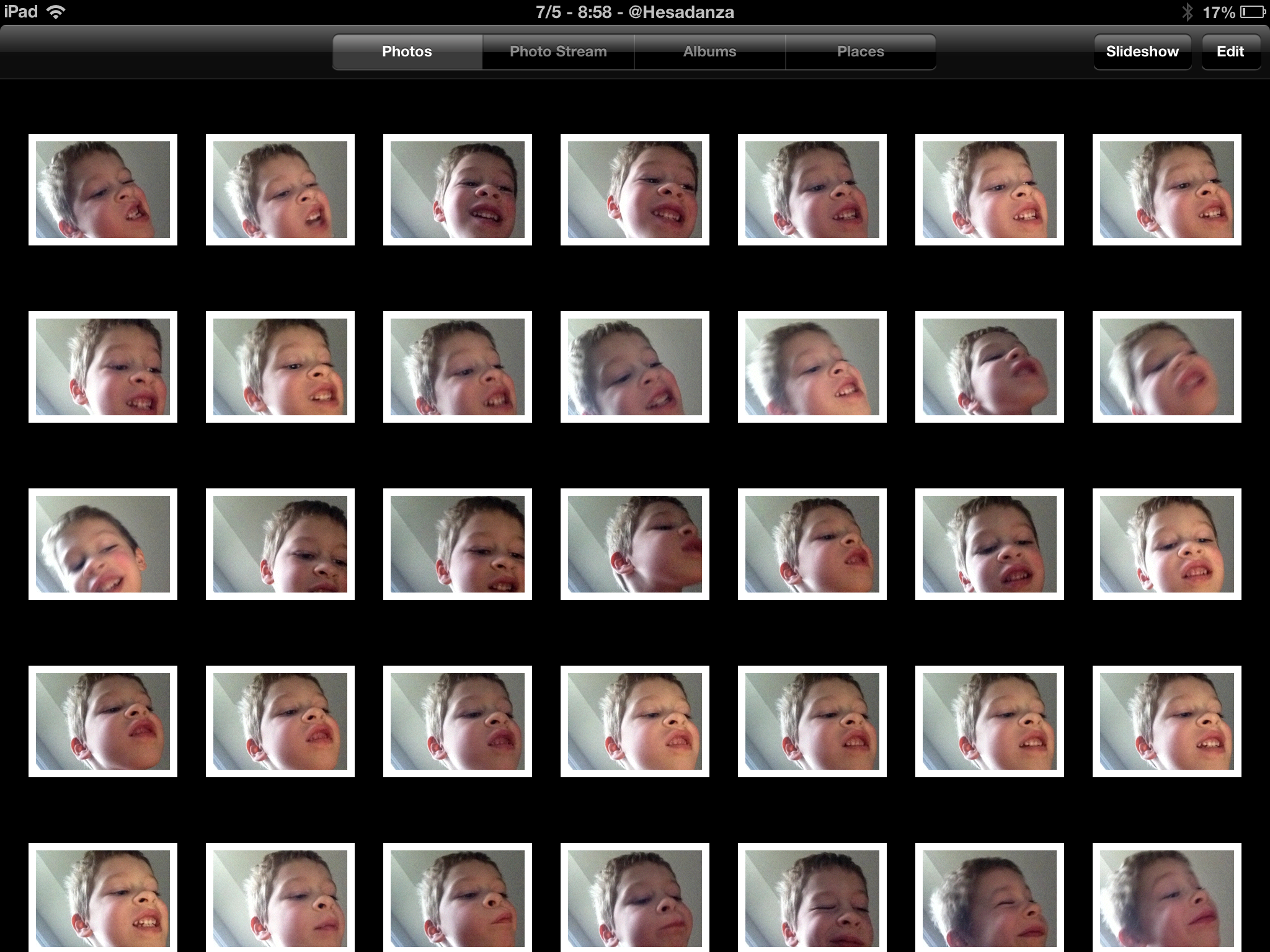
Task: Open first thumbnail in bottom row
Action: [103, 897]
